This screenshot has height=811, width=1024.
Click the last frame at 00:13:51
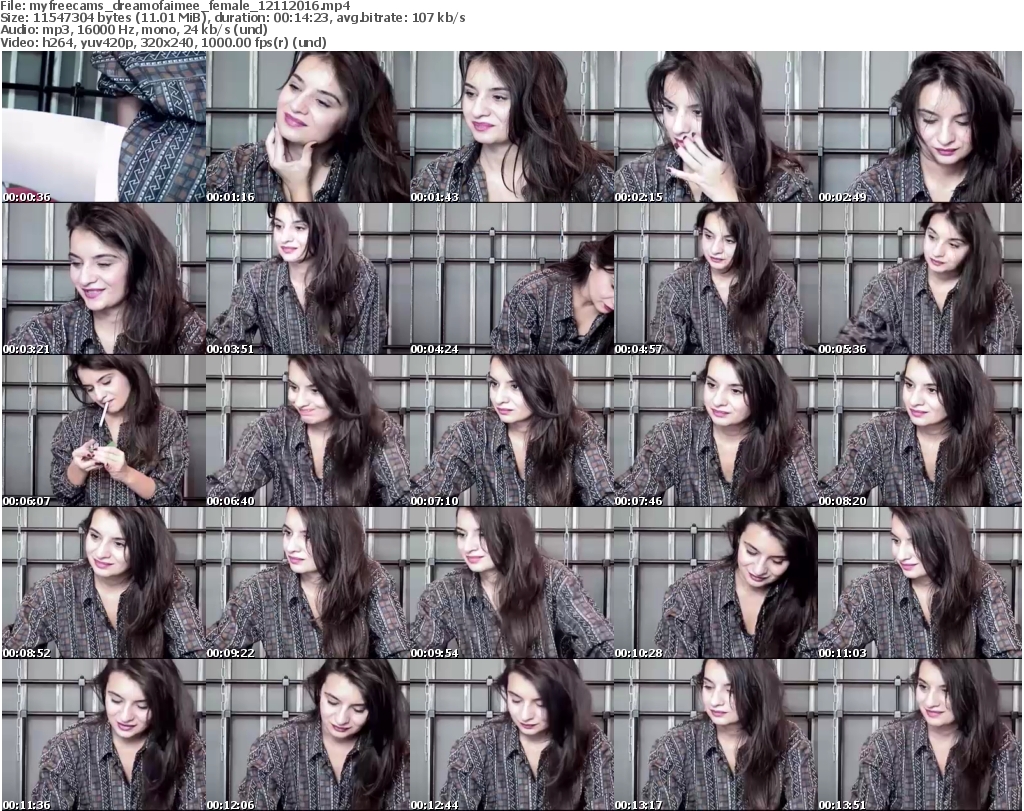click(x=919, y=735)
